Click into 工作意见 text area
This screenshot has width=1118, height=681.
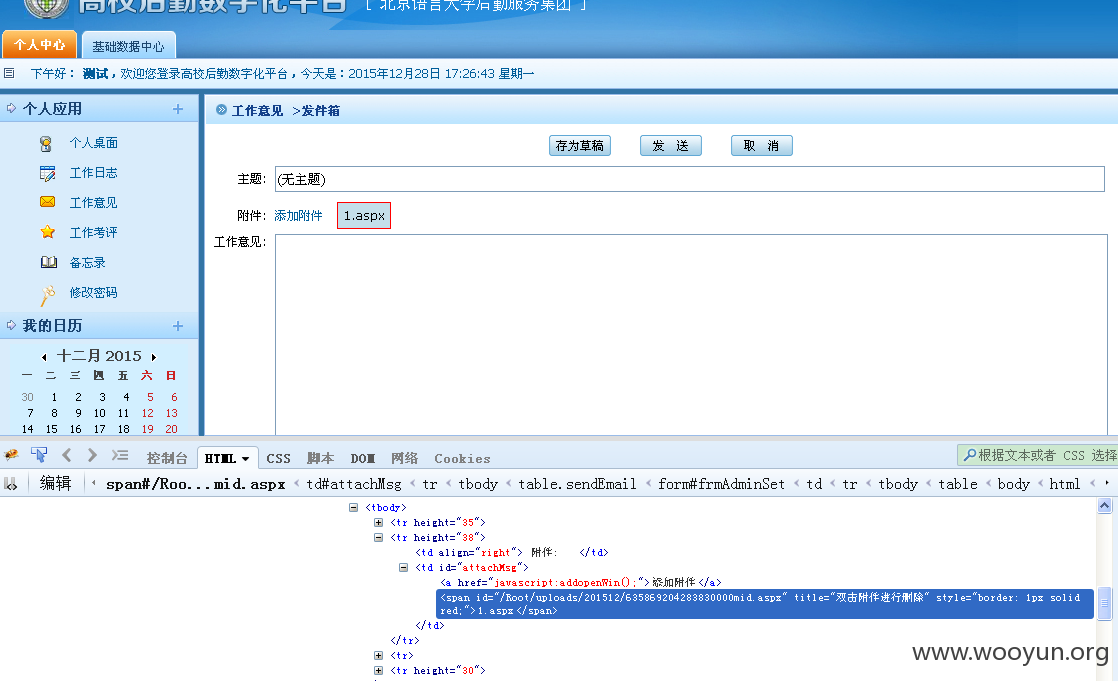point(691,334)
